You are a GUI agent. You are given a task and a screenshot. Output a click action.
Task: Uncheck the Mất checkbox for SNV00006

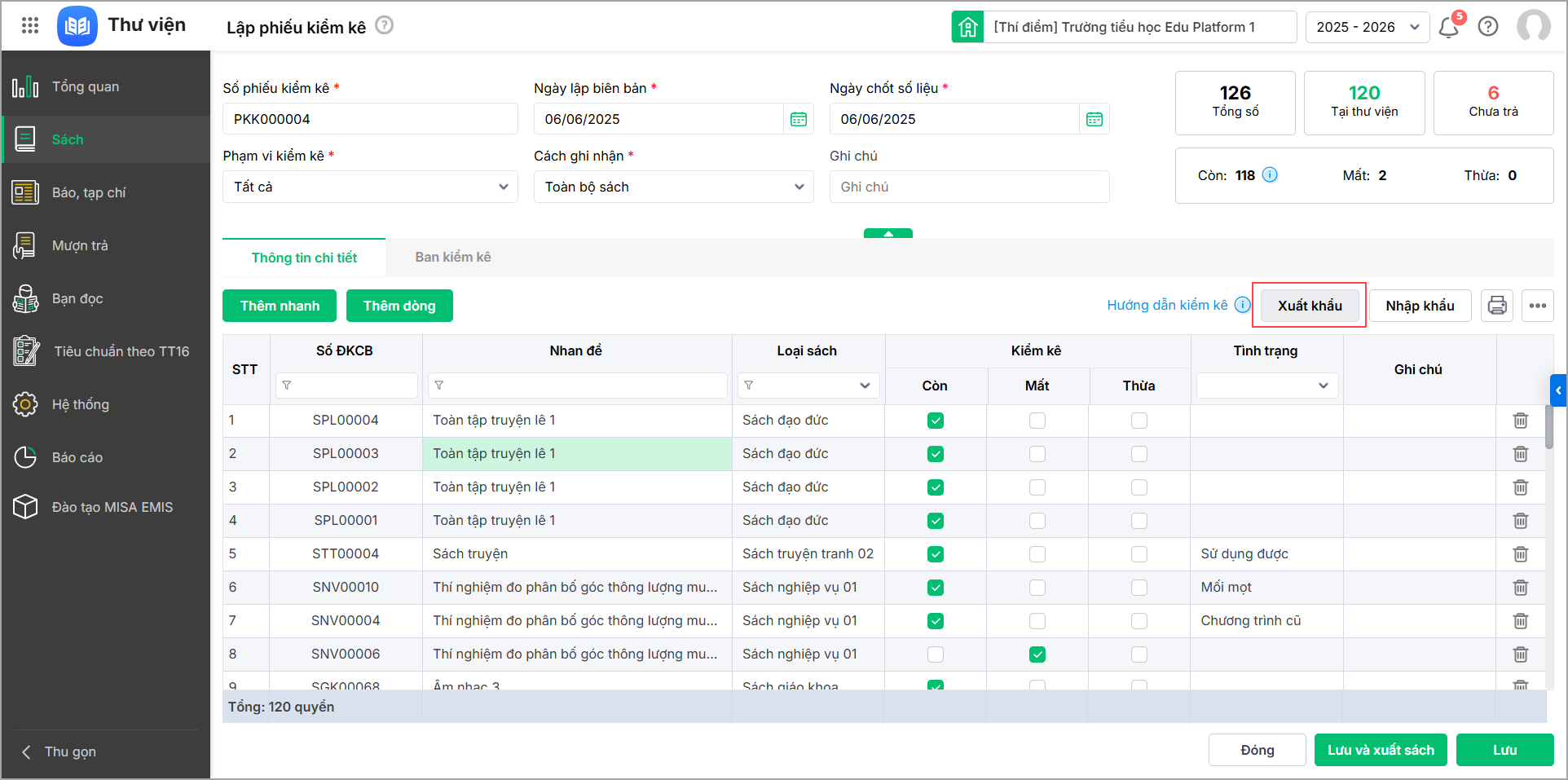[1037, 654]
